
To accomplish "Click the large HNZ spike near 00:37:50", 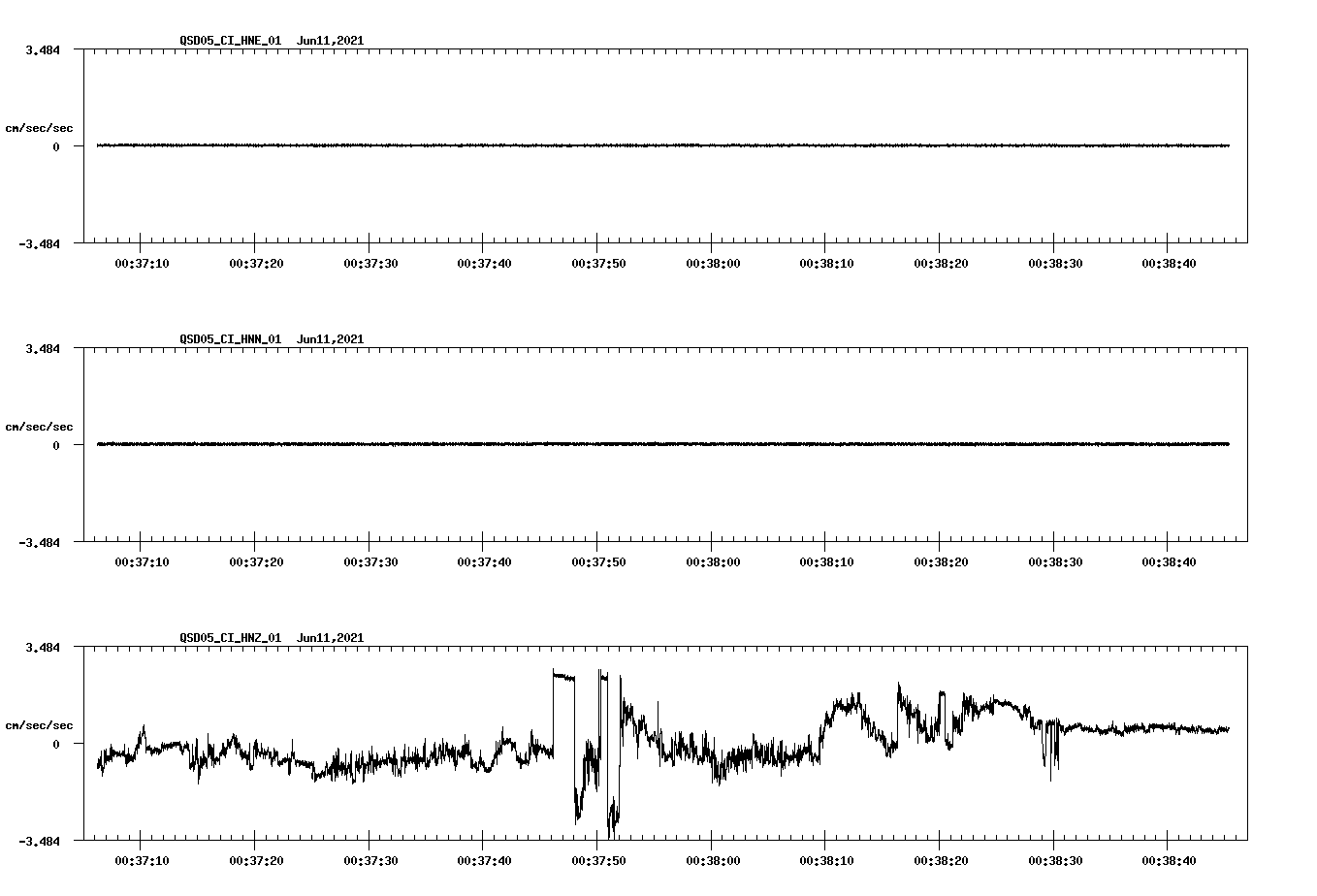I will [587, 752].
